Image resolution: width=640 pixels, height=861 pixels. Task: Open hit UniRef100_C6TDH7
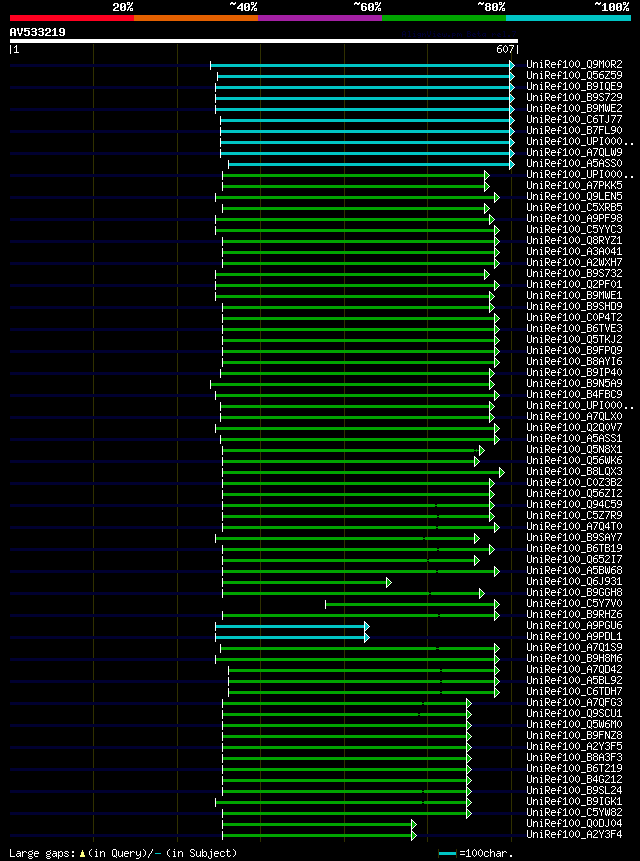point(574,691)
